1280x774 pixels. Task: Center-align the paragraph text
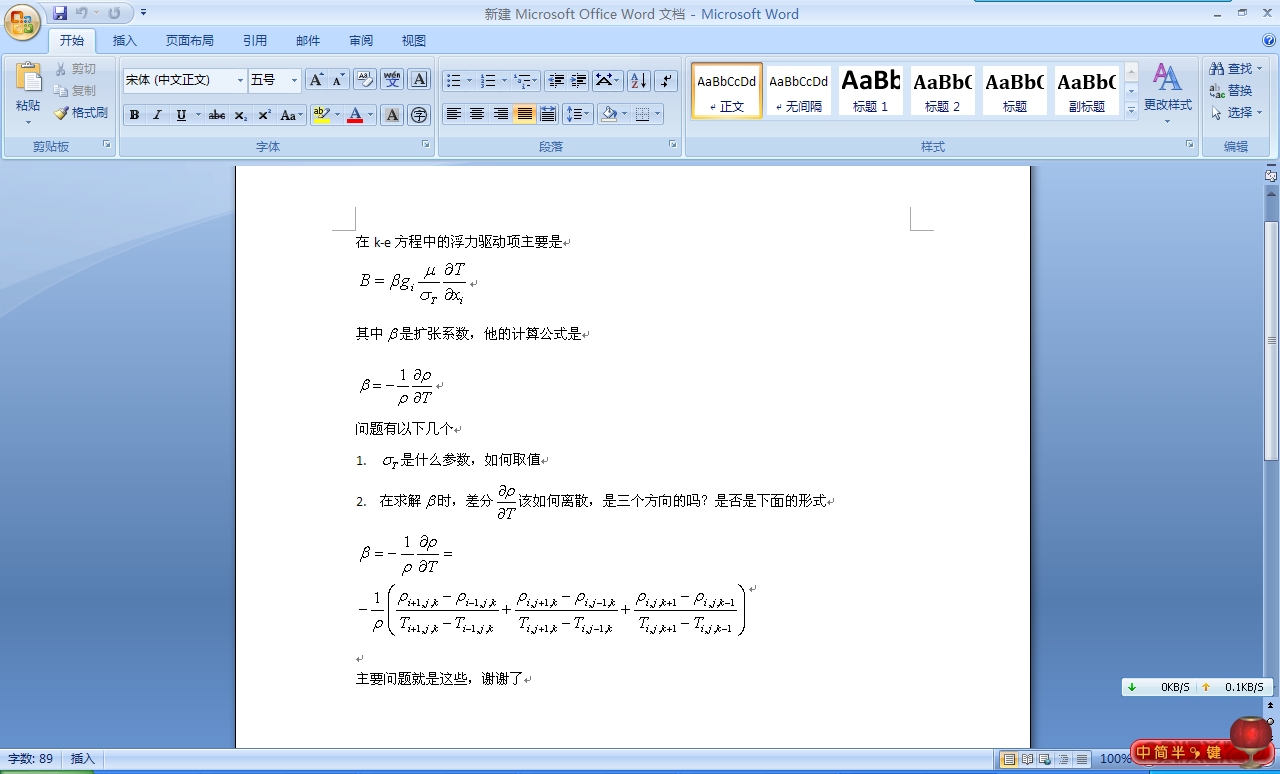(477, 114)
